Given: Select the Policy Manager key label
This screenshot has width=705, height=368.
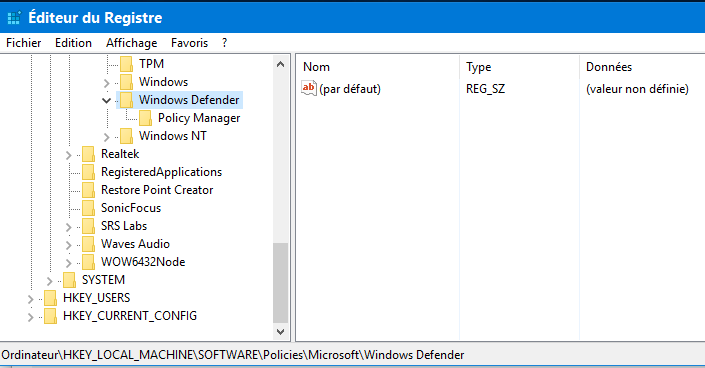Looking at the screenshot, I should [x=199, y=118].
